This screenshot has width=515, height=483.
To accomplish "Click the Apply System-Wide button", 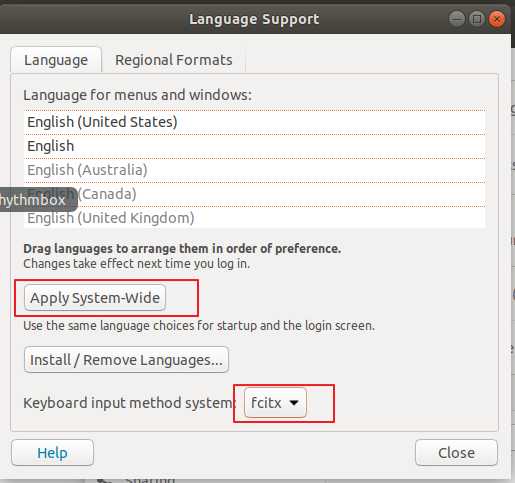I will [x=95, y=298].
